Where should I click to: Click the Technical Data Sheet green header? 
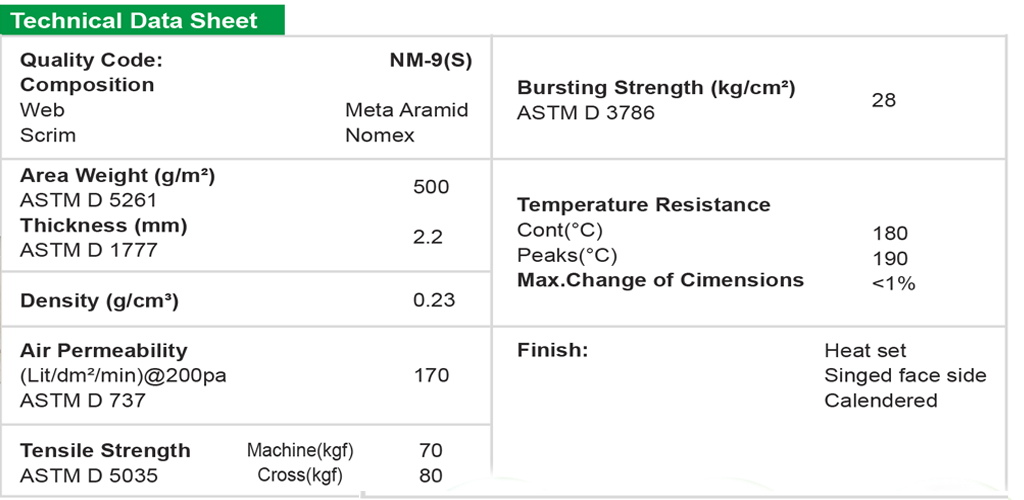pos(135,20)
